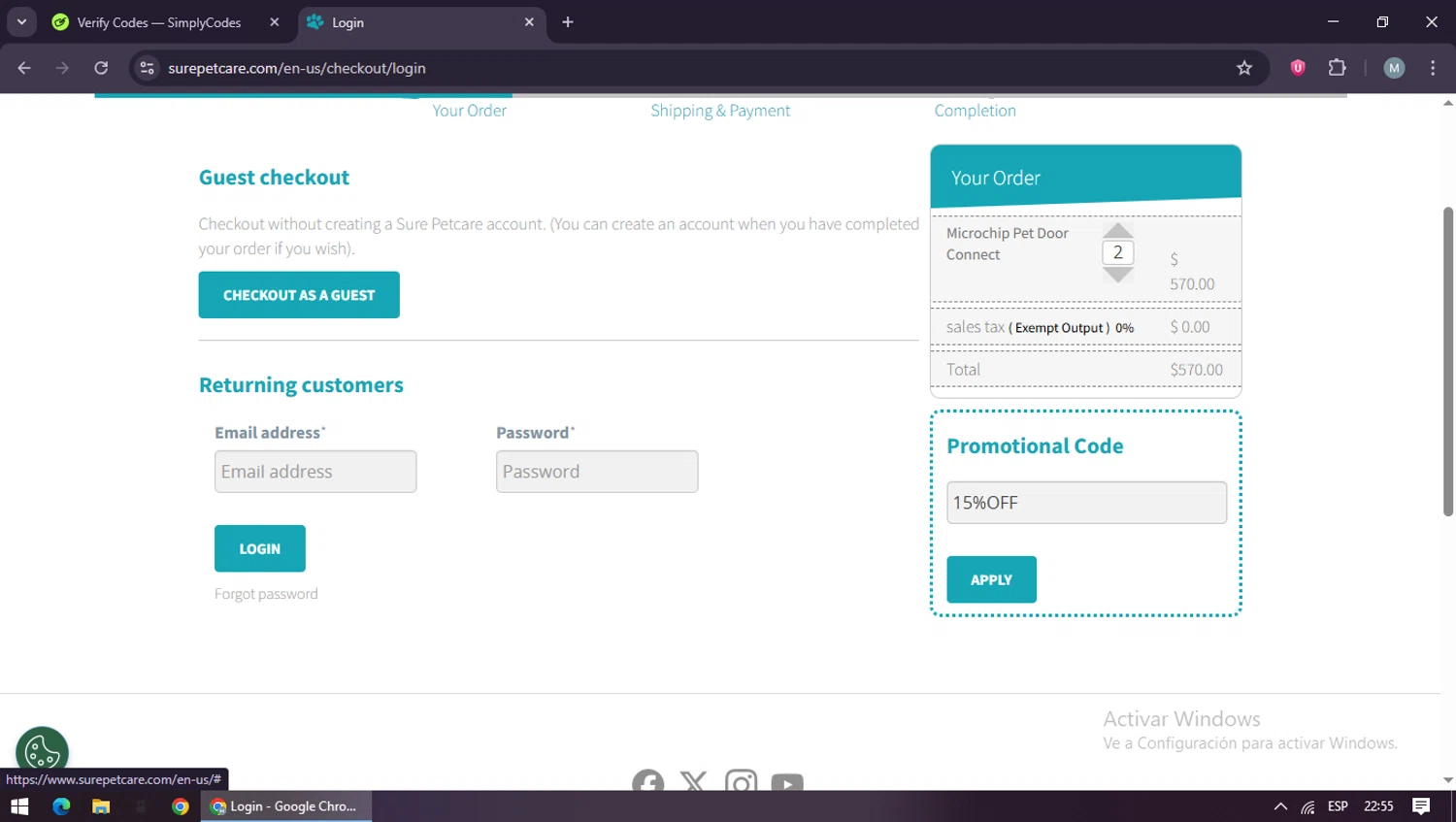Switch the ESP keyboard language
Screen dimensions: 1456x822
[1338, 806]
